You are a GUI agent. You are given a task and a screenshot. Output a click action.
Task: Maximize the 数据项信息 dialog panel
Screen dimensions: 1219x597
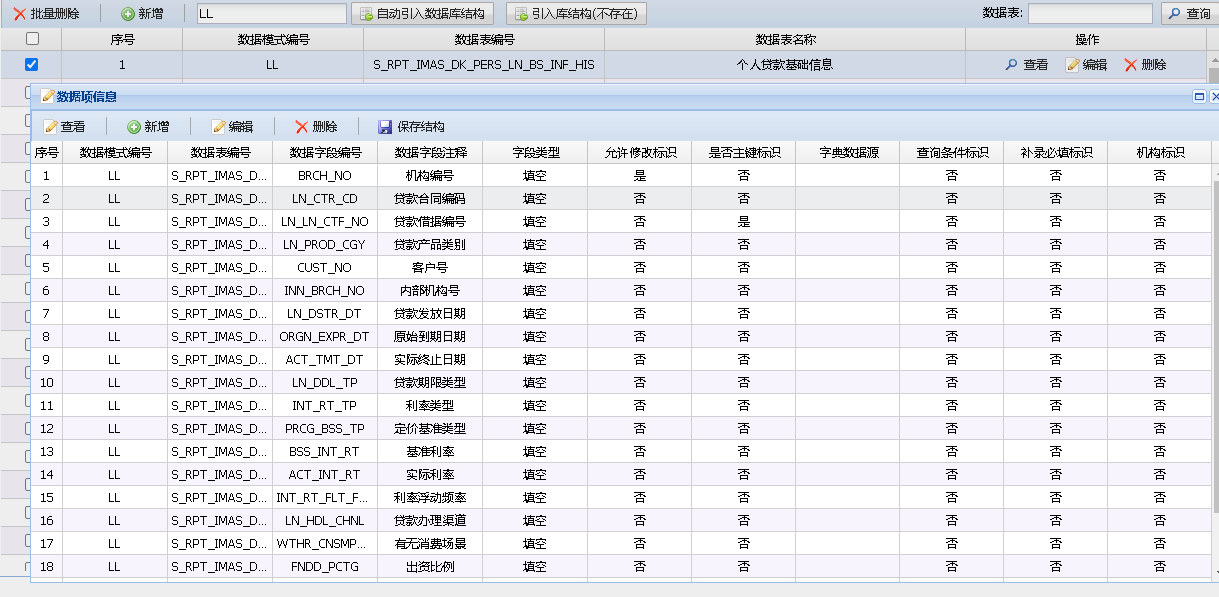(x=1199, y=97)
